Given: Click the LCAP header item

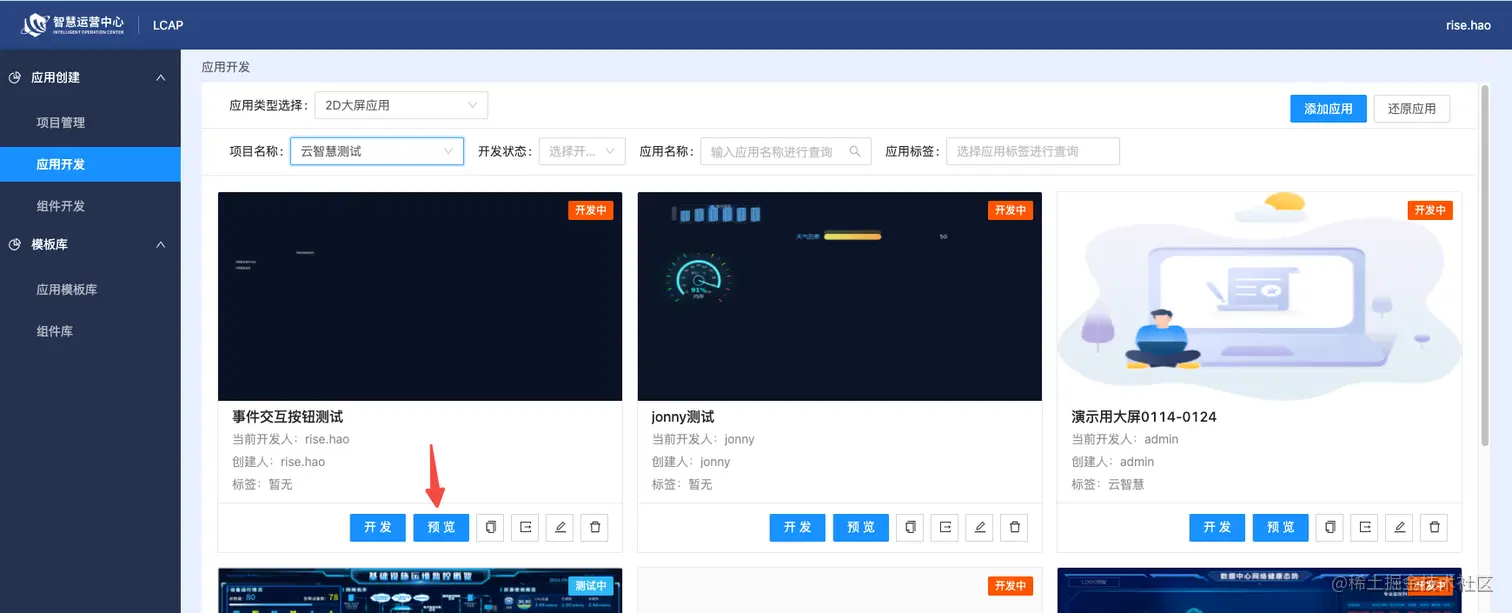Looking at the screenshot, I should 168,25.
